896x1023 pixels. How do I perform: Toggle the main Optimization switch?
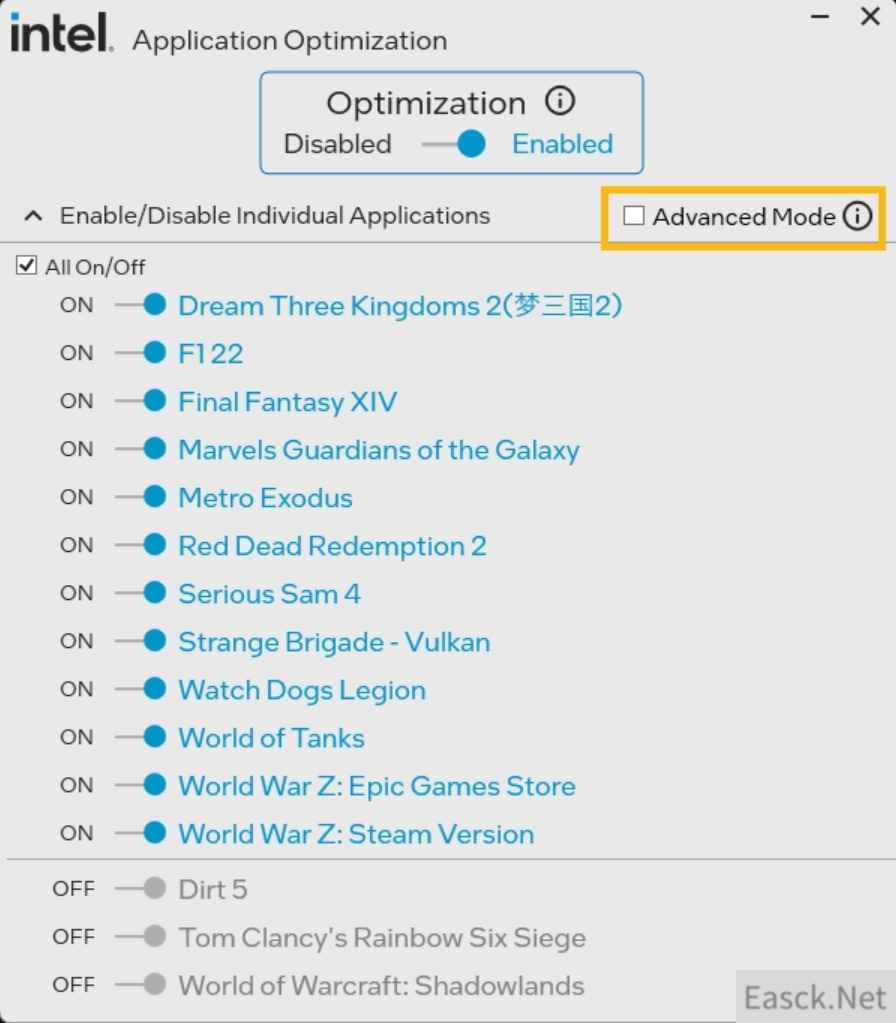[x=454, y=144]
